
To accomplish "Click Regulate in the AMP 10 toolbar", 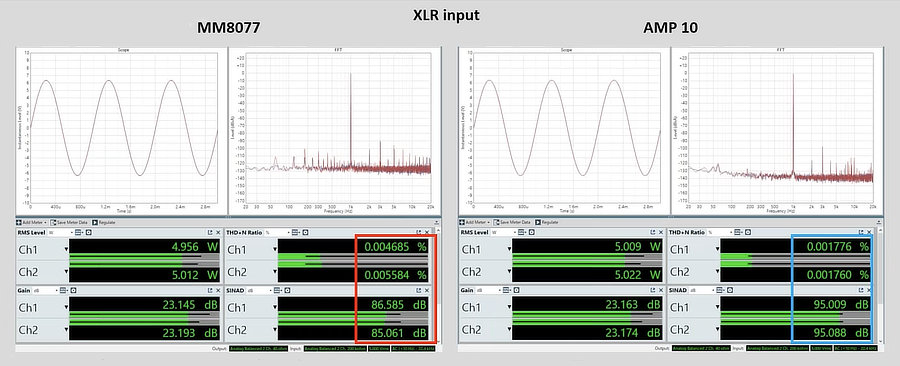I will [546, 222].
